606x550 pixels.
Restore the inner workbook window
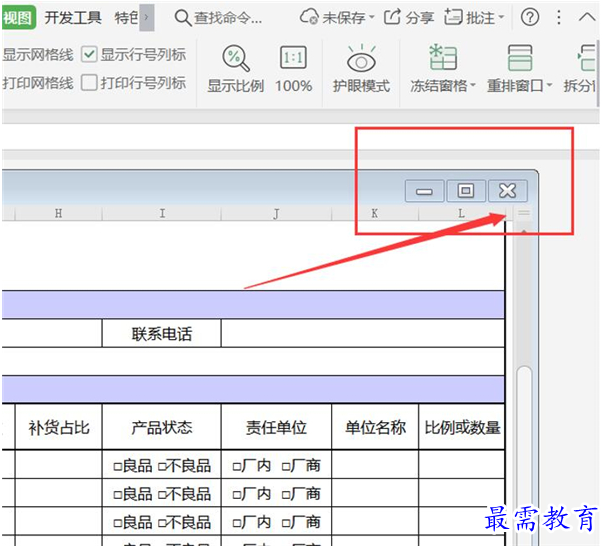click(466, 191)
